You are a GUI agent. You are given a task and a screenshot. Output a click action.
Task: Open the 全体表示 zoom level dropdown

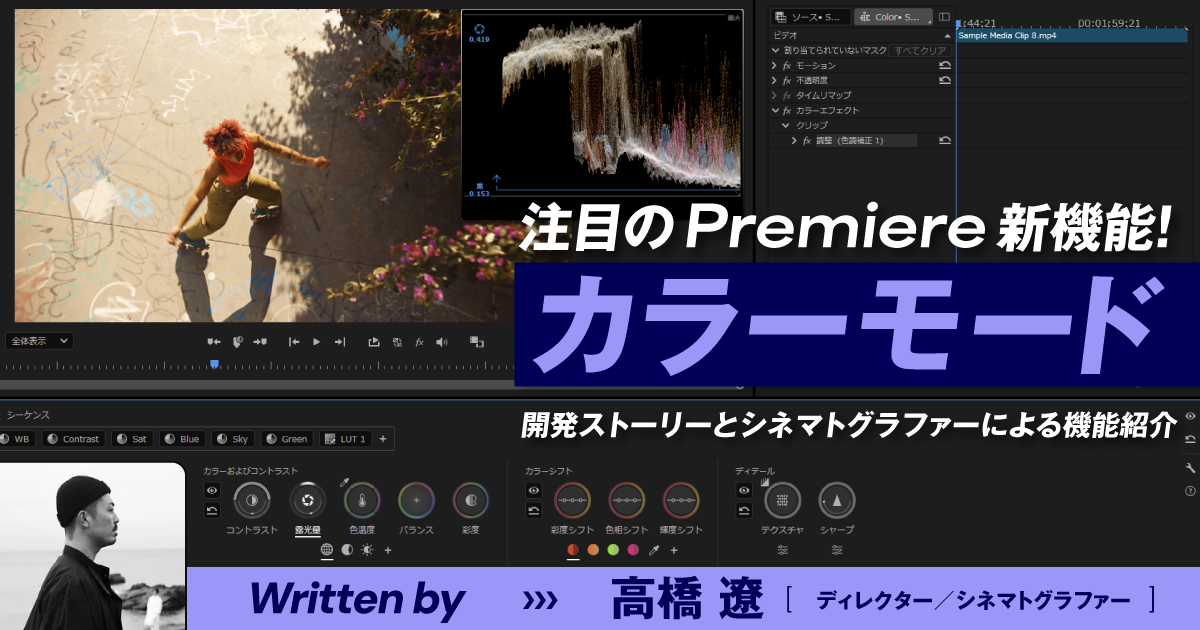click(39, 341)
